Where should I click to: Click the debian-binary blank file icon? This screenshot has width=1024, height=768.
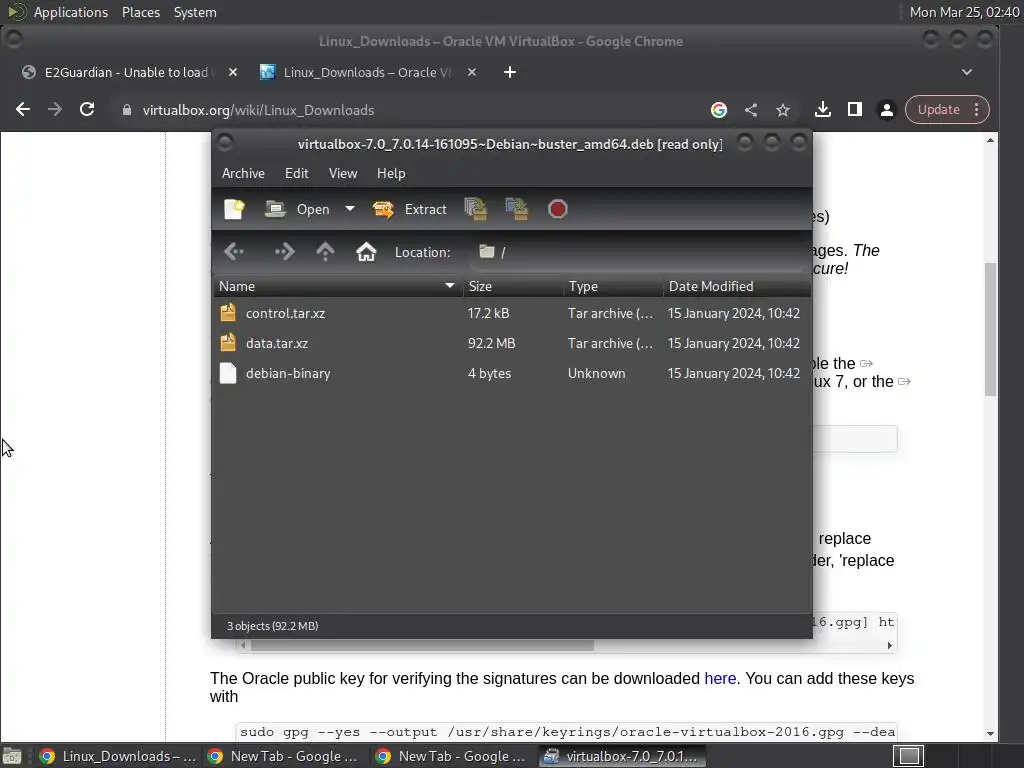(228, 373)
